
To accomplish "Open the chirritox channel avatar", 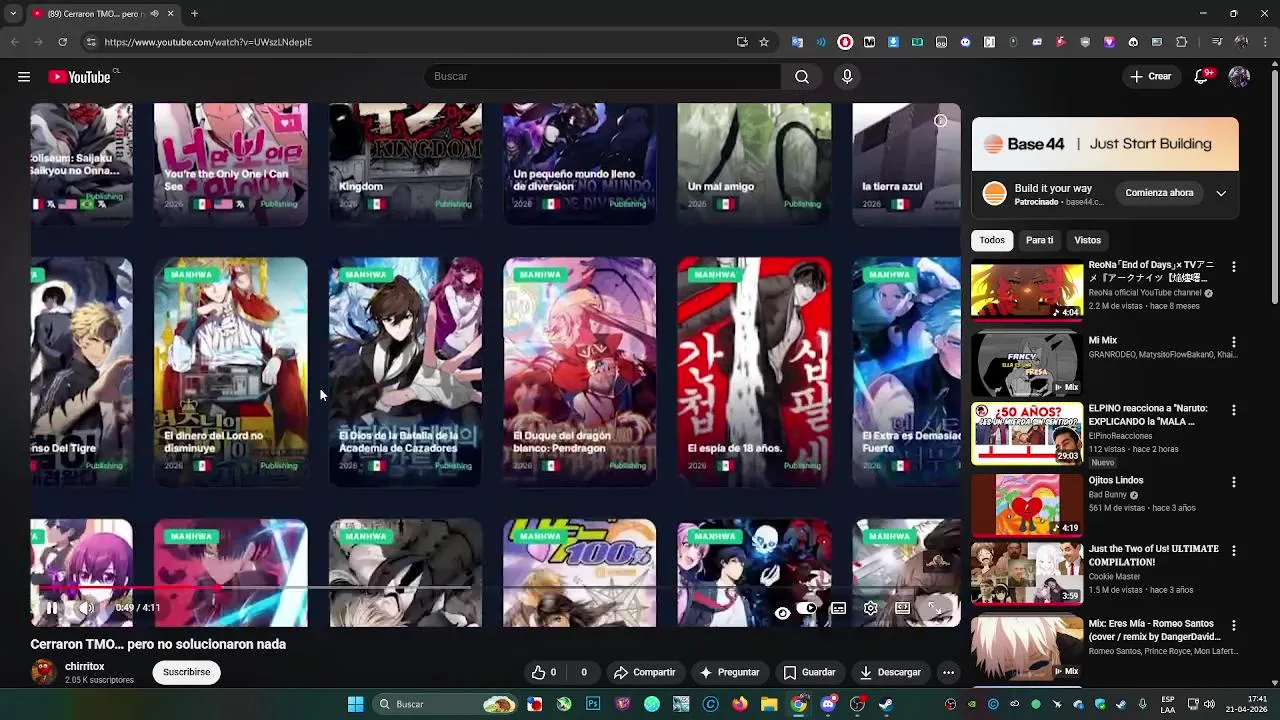I will pos(44,672).
